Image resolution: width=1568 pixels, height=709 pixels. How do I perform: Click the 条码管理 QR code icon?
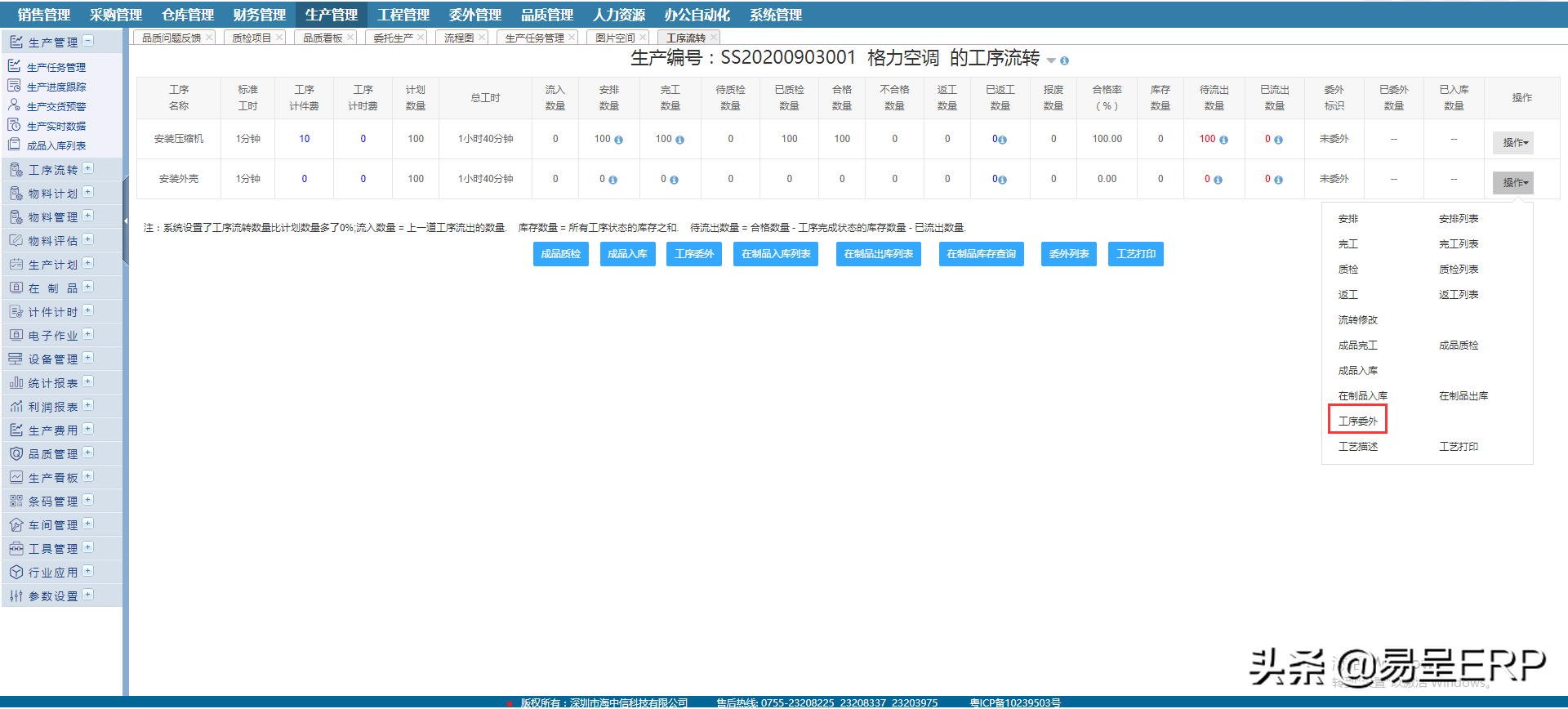pyautogui.click(x=16, y=502)
